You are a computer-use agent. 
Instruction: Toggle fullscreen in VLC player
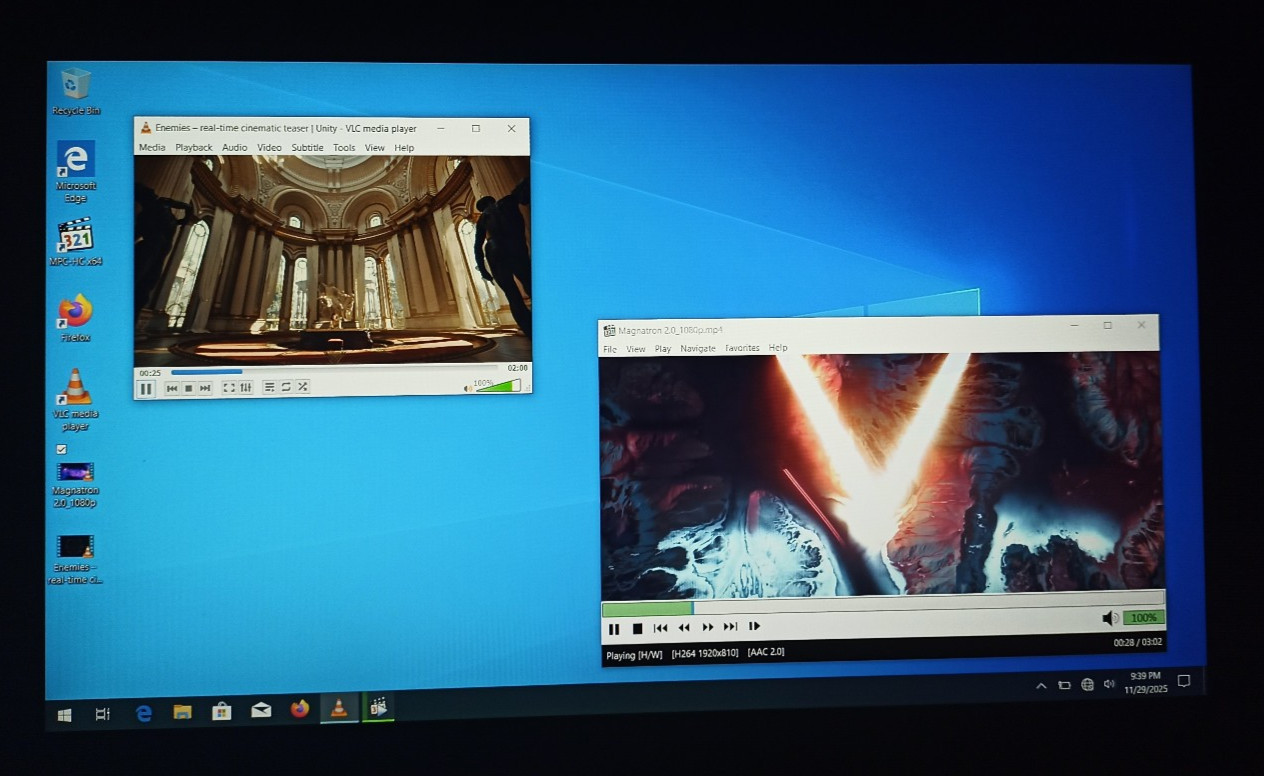(229, 387)
